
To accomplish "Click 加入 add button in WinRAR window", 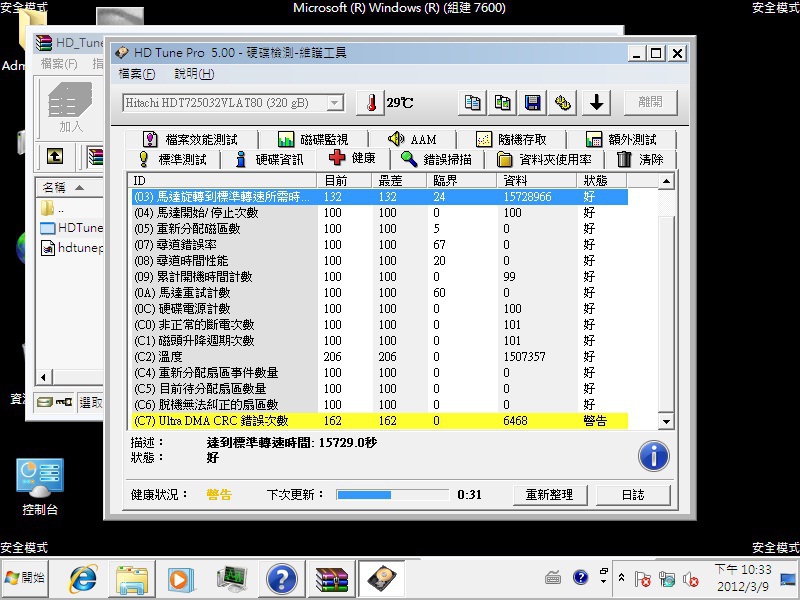I will (71, 108).
